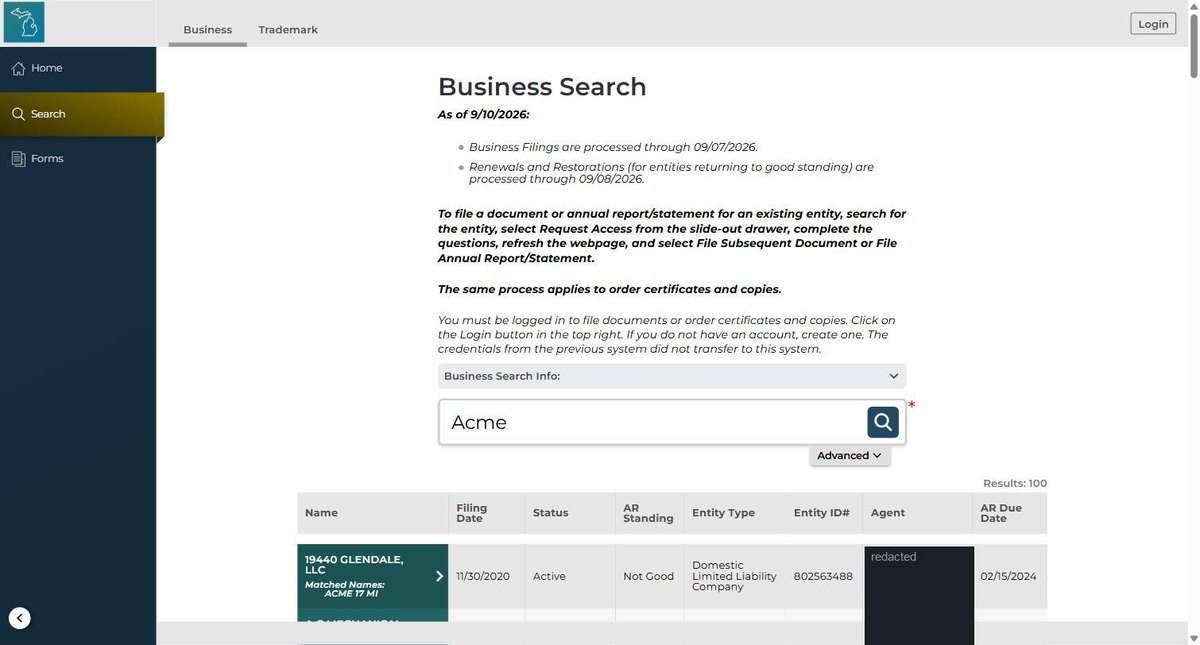1200x645 pixels.
Task: Click the Agent column header
Action: tap(917, 513)
